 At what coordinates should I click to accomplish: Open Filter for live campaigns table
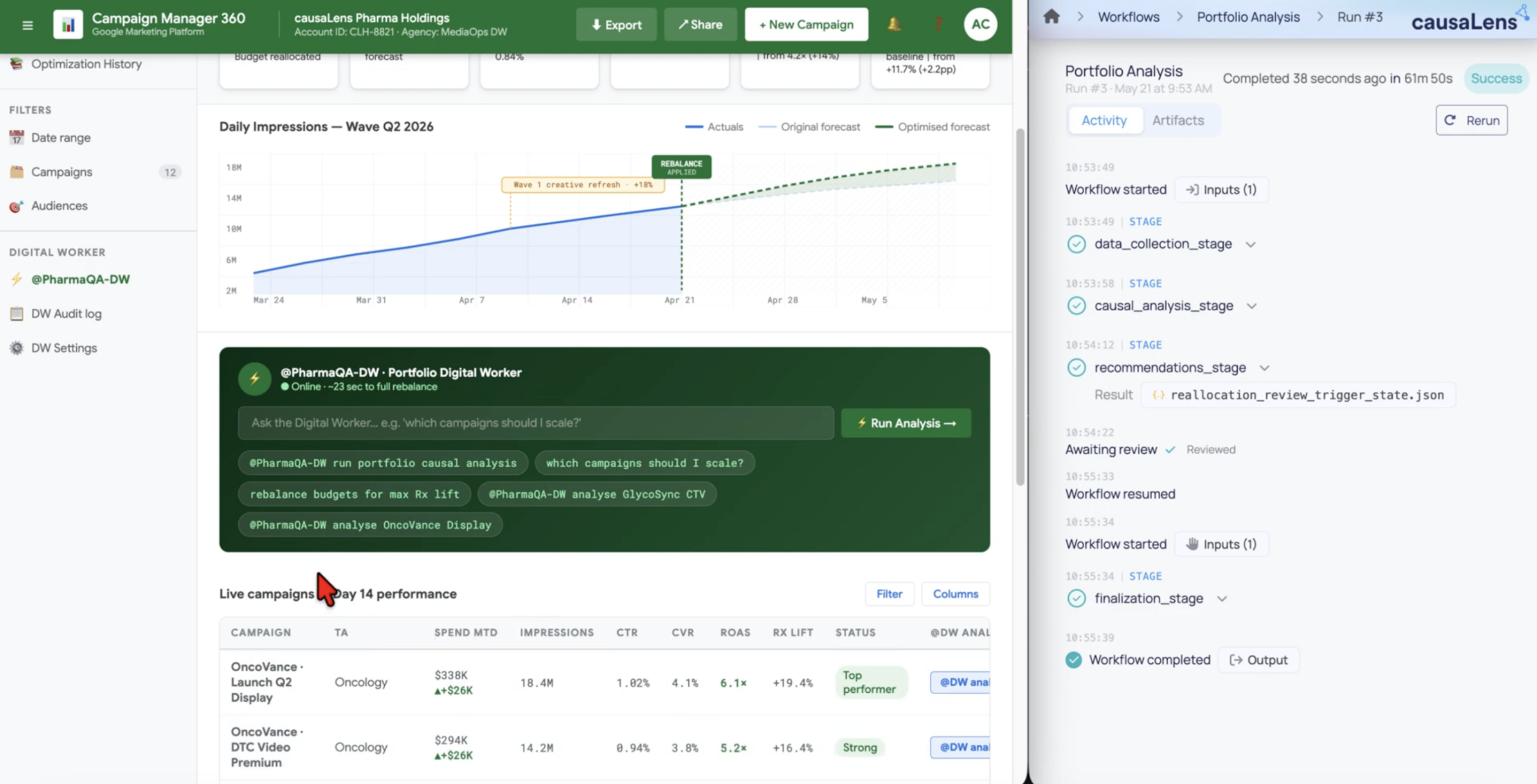pyautogui.click(x=889, y=594)
